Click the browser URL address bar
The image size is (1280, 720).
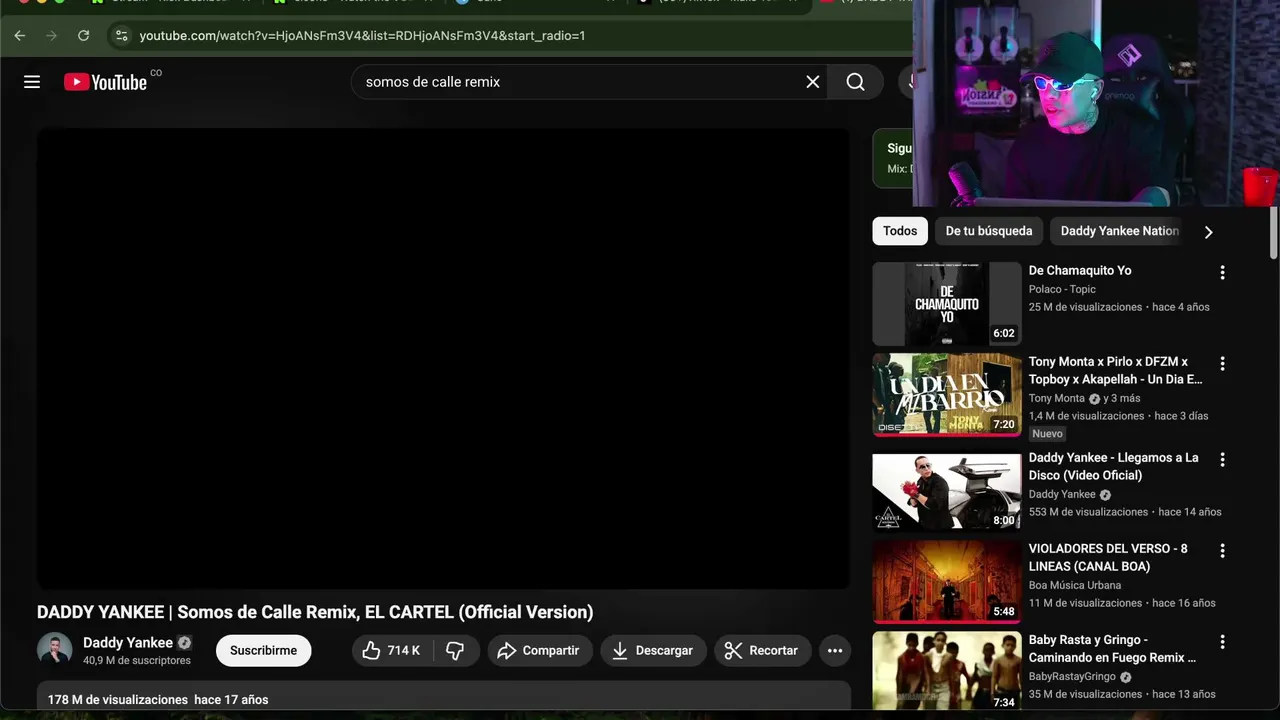510,36
